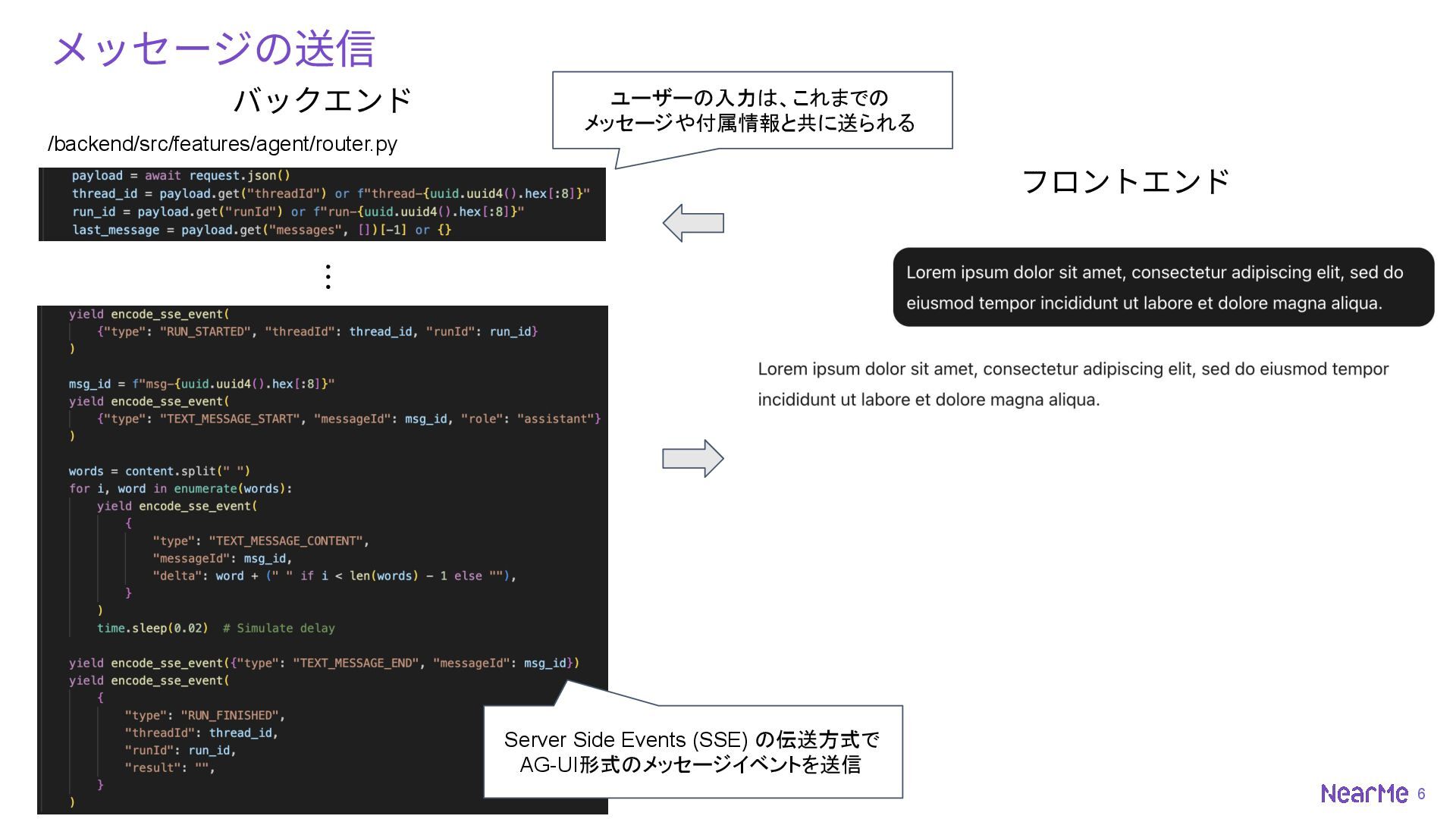The width and height of the screenshot is (1456, 819).
Task: Click the user input callout box
Action: pos(752,111)
